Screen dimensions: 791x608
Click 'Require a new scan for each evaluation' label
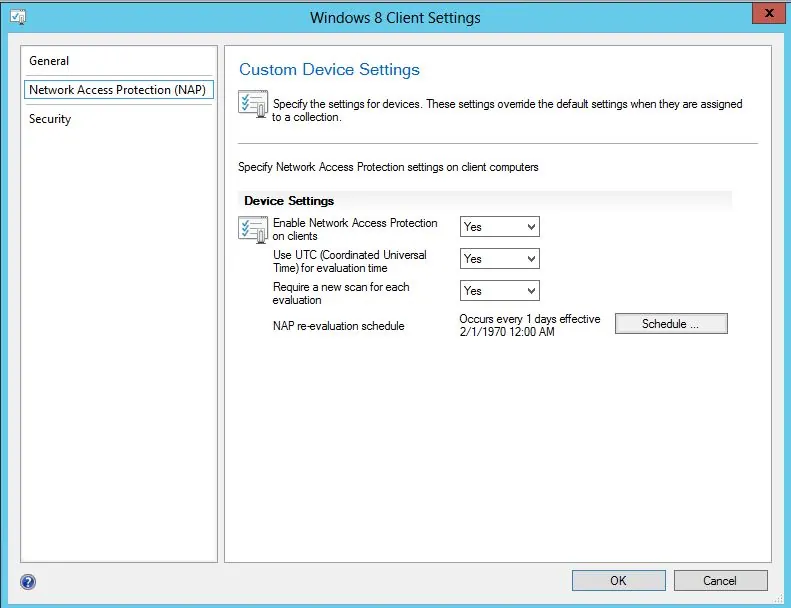coord(341,293)
